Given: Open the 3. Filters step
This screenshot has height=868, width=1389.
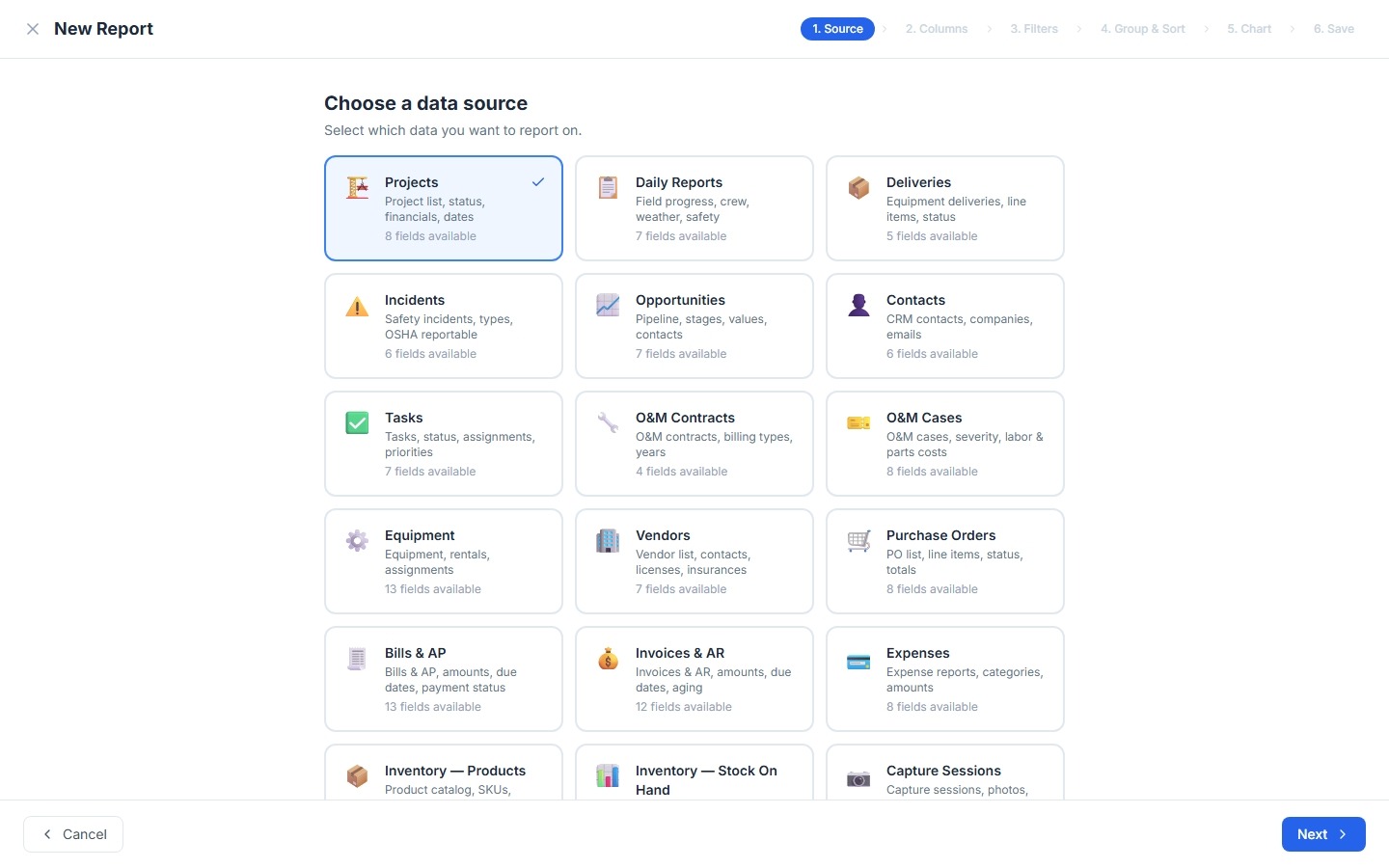Looking at the screenshot, I should coord(1034,29).
